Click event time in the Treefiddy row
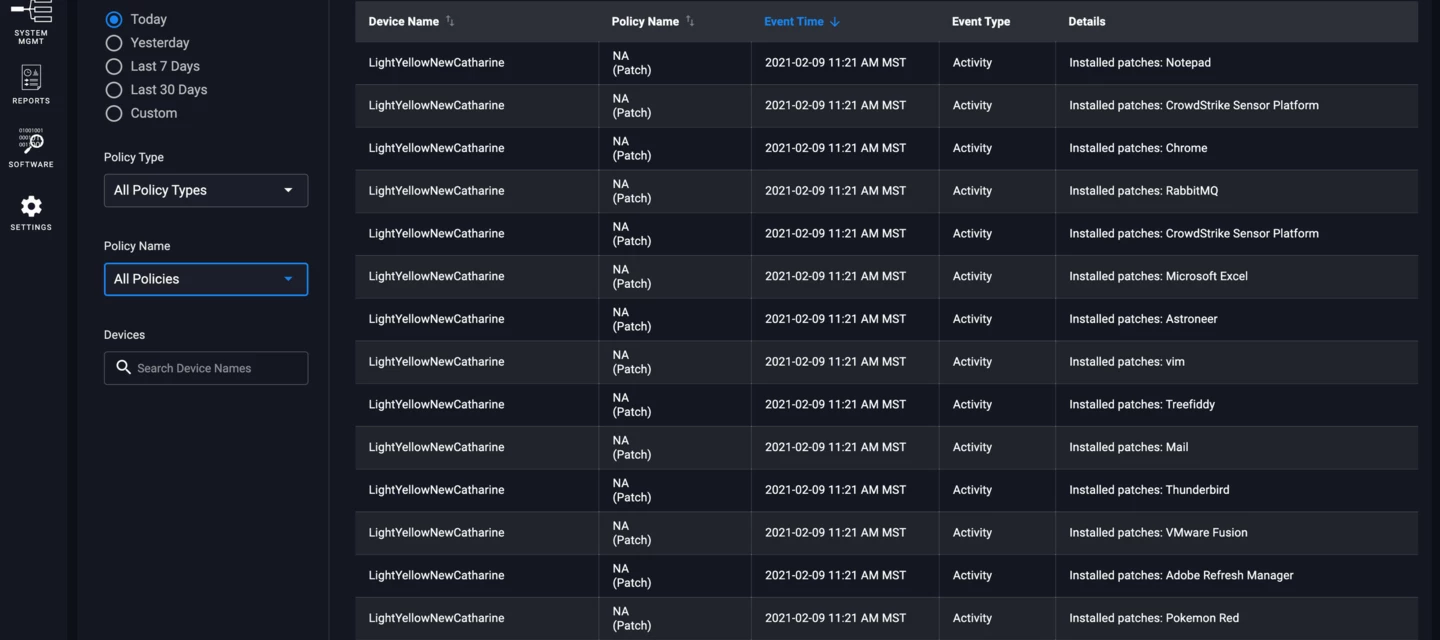This screenshot has width=1440, height=640. 835,404
